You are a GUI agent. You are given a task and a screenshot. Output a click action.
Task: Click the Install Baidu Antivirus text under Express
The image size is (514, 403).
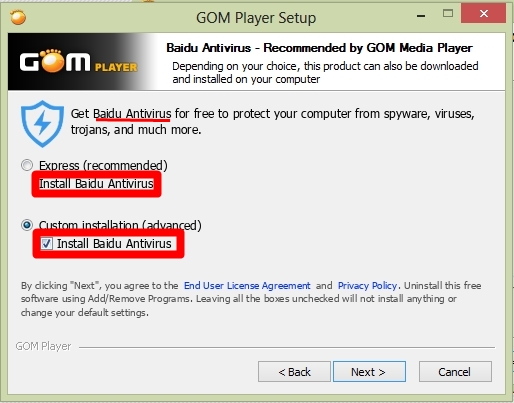click(96, 184)
